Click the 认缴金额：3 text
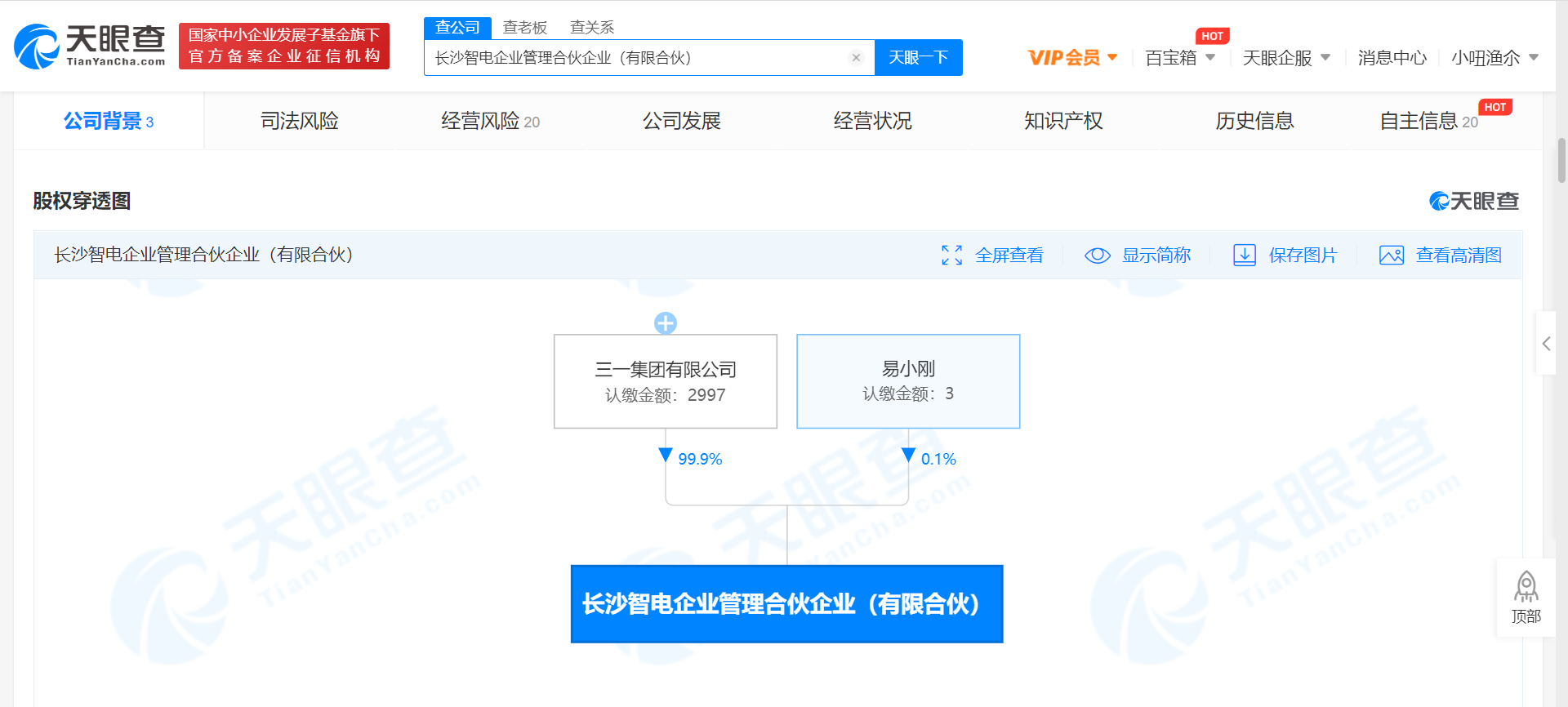The height and width of the screenshot is (707, 1568). click(908, 394)
